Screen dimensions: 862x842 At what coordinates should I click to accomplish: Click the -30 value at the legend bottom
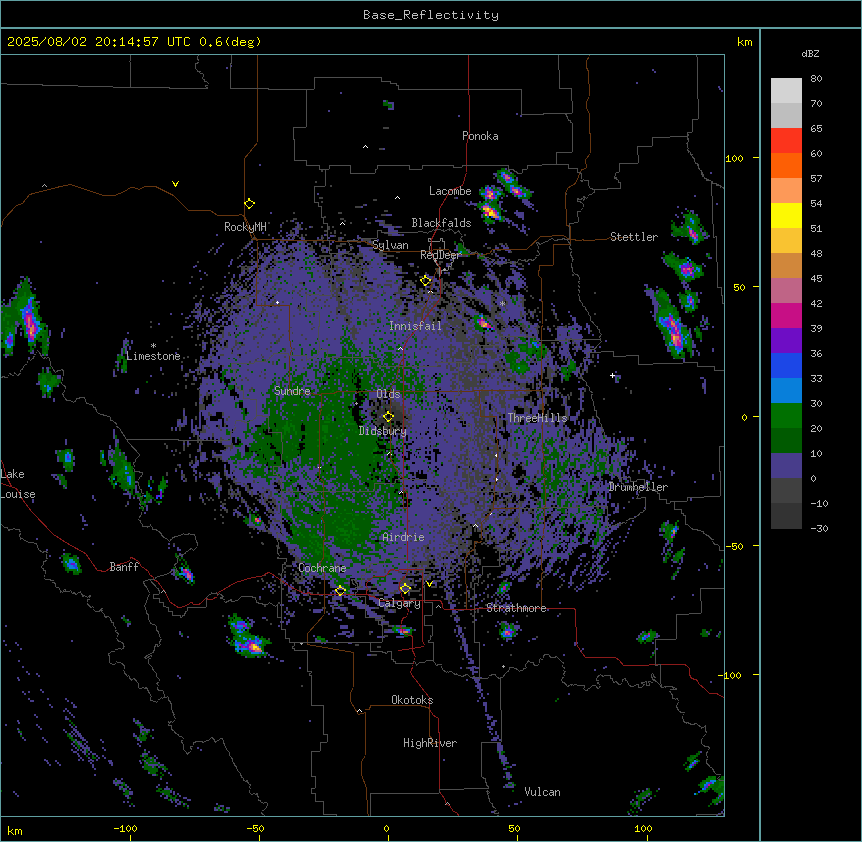pos(819,528)
